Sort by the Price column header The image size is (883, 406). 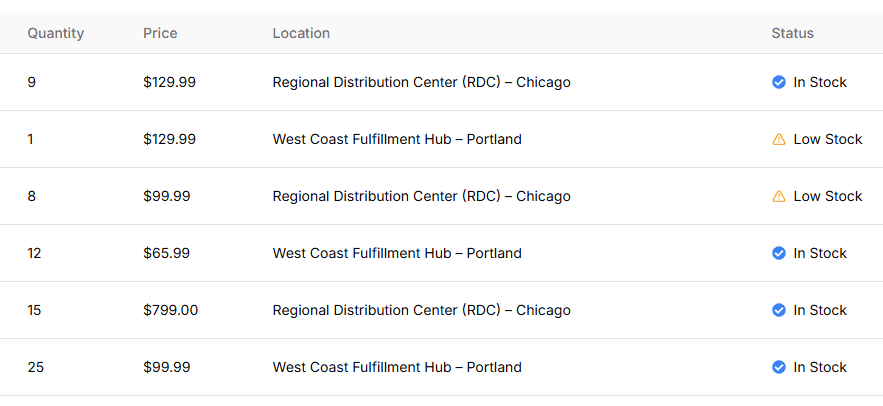(160, 33)
